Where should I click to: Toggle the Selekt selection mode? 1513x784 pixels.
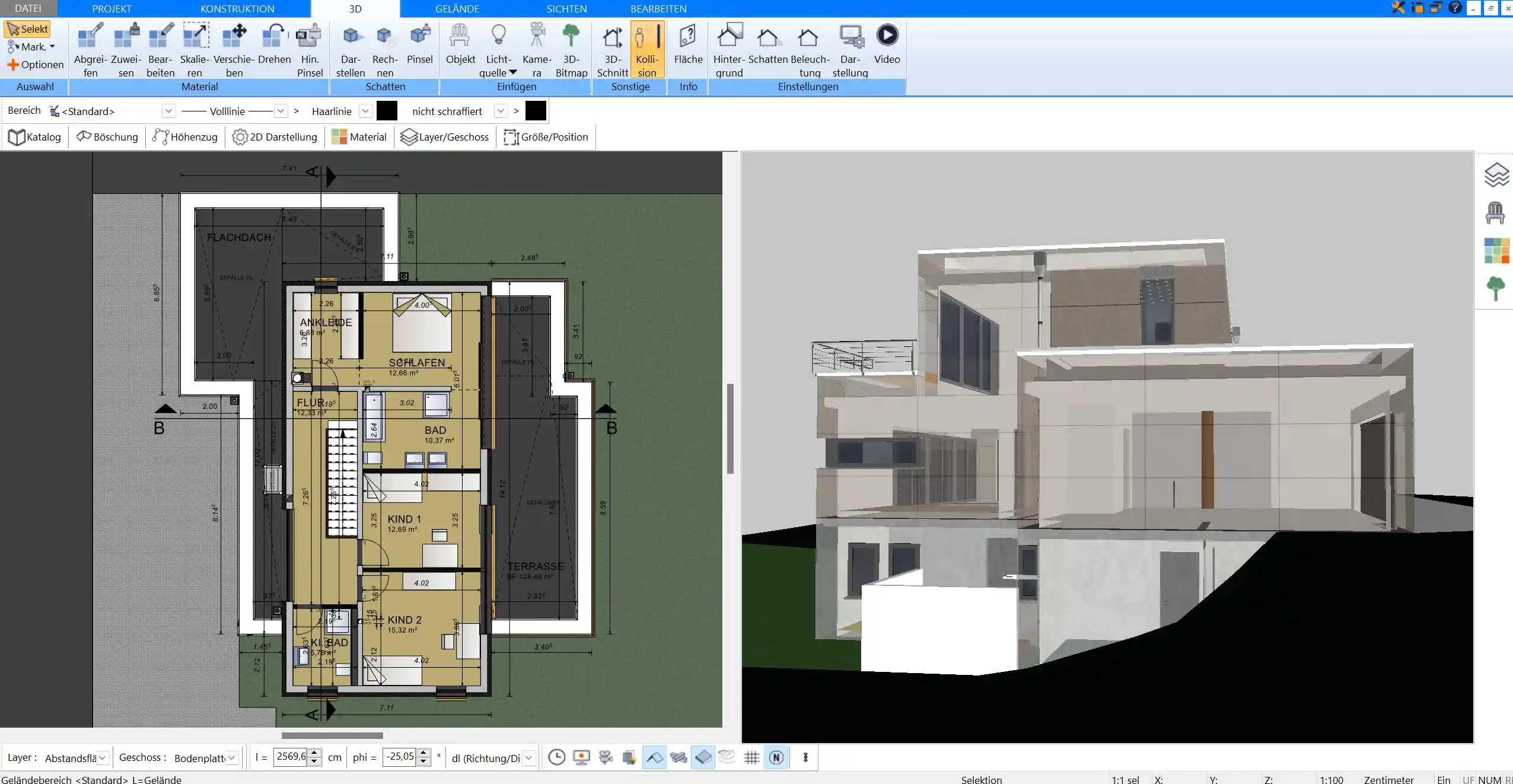(27, 29)
